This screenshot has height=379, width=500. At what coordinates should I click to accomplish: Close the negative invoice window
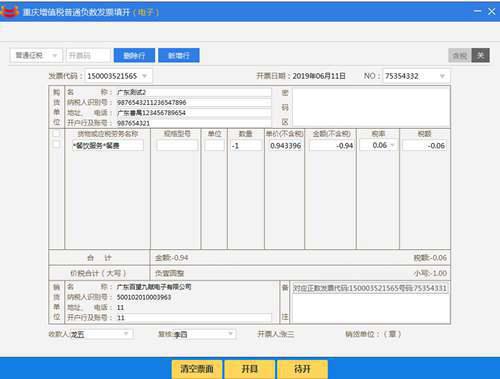492,11
